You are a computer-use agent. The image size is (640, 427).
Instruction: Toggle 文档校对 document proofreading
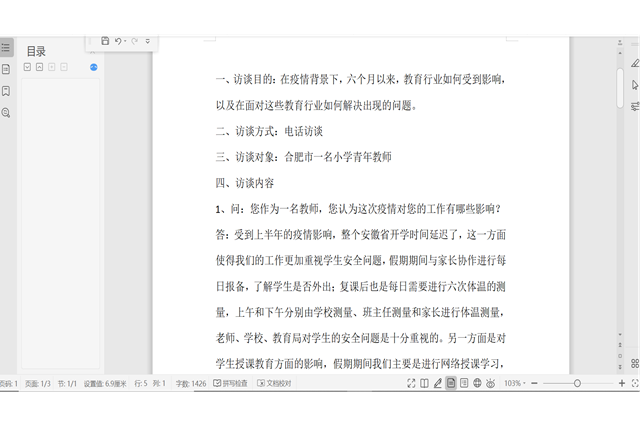[273, 383]
